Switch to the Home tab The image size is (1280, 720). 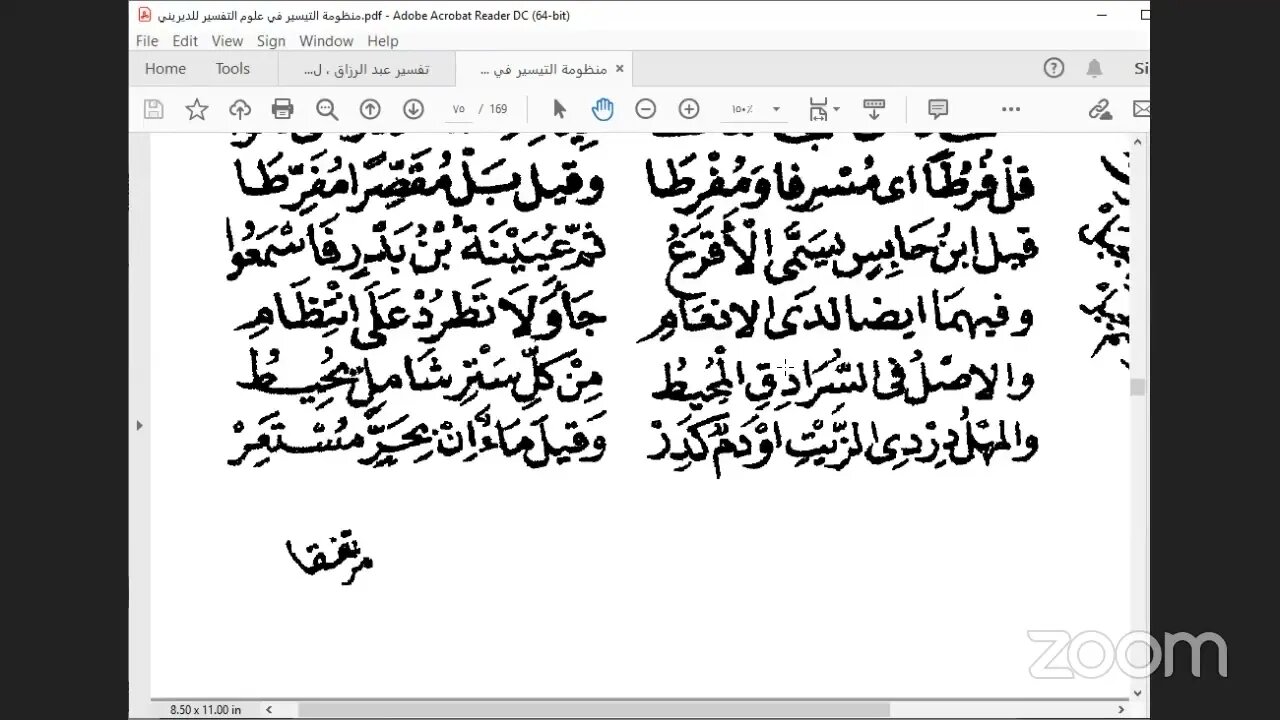[x=165, y=69]
